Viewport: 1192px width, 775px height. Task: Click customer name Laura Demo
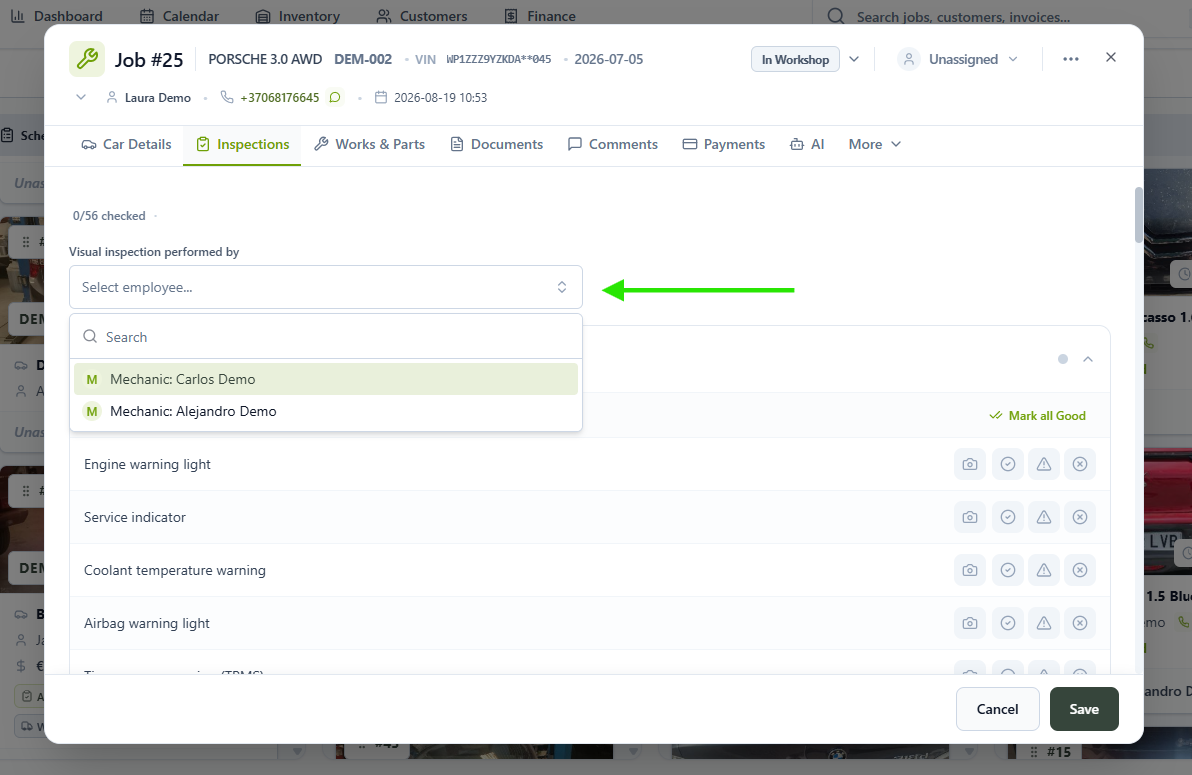[x=157, y=97]
